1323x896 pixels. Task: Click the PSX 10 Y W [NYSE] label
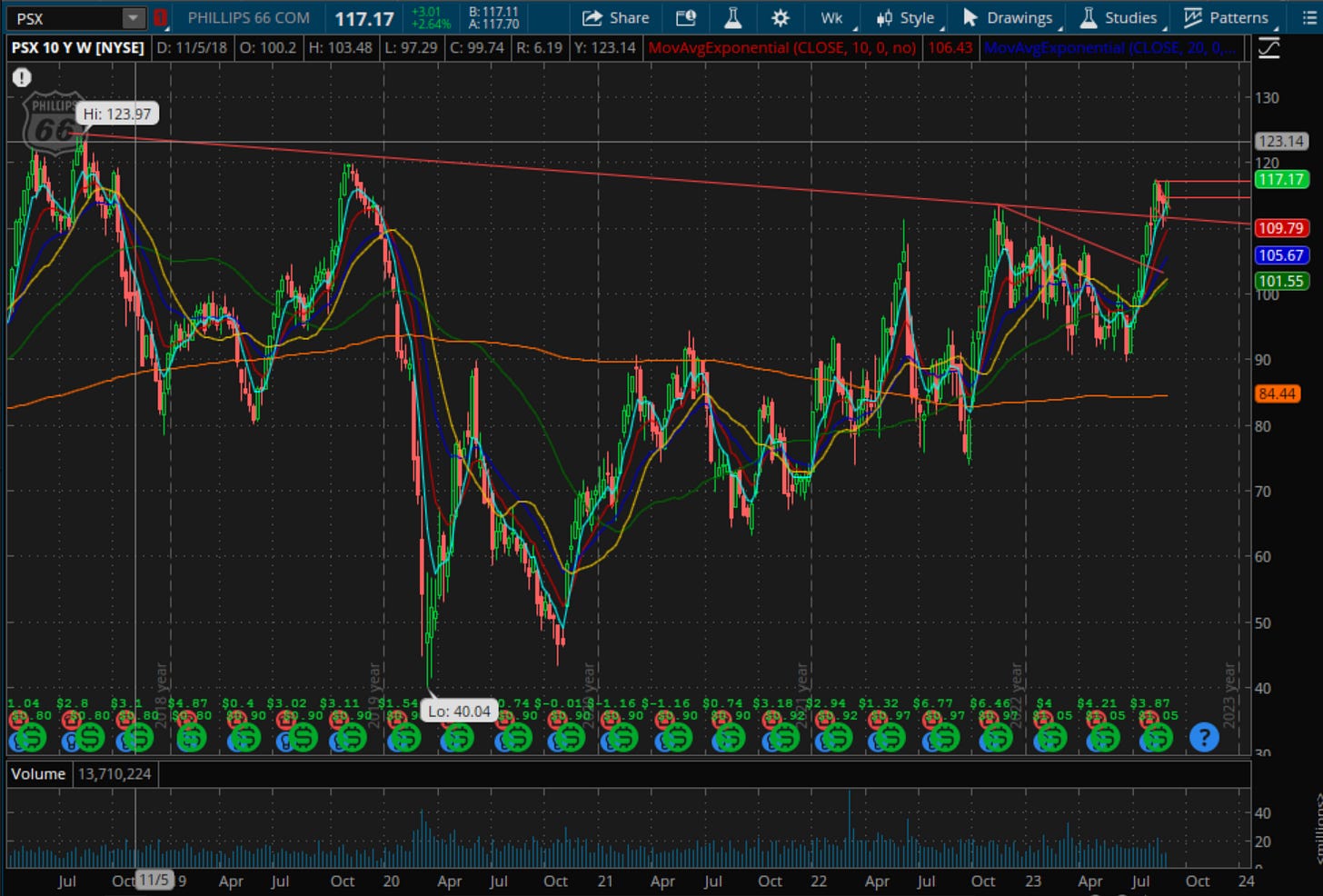point(78,47)
